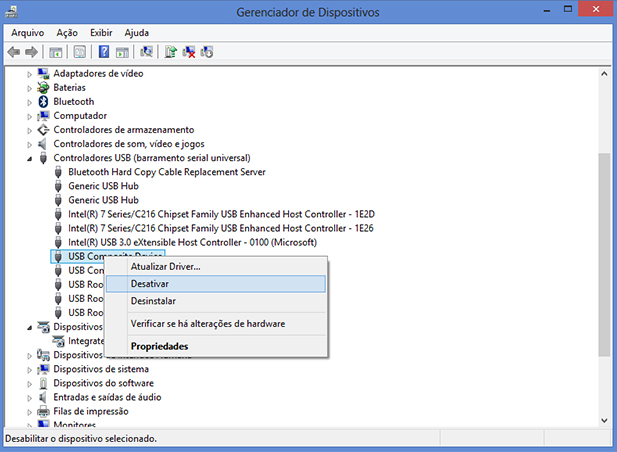Click the Controladores de som speaker icon
Screen dimensions: 617x452
click(x=42, y=144)
